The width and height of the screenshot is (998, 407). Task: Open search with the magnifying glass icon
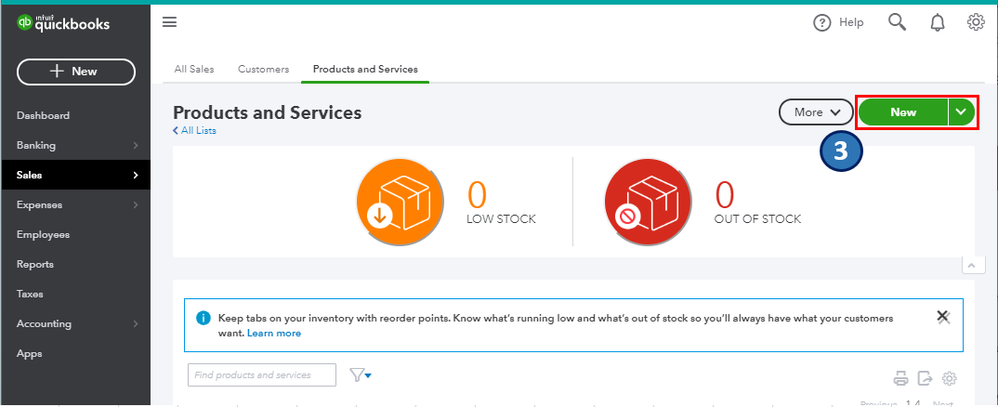(898, 22)
